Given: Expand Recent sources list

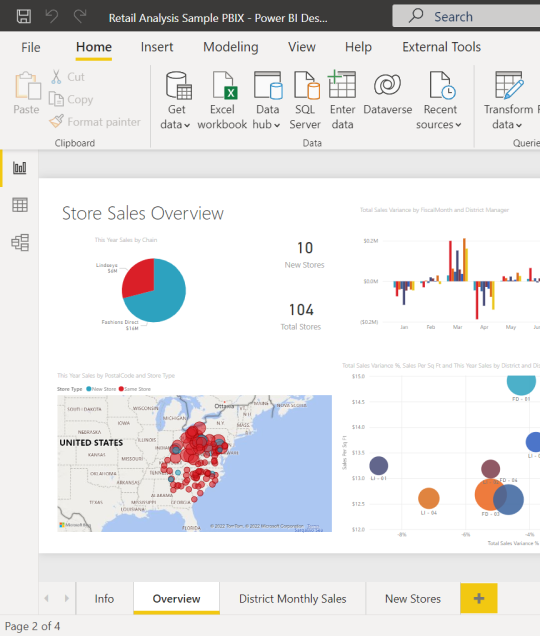Looking at the screenshot, I should [x=439, y=100].
